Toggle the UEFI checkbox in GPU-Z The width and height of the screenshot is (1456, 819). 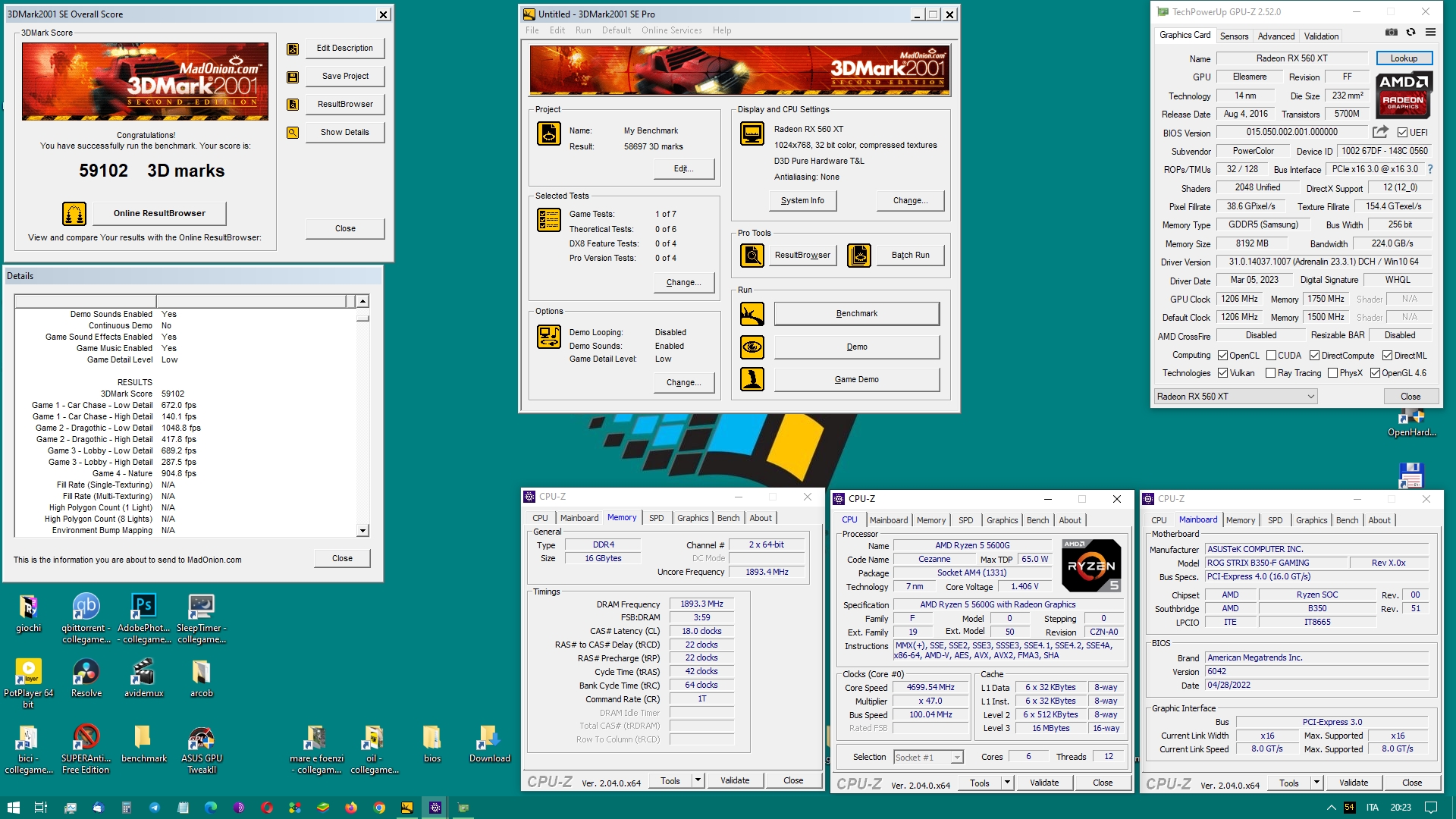click(x=1403, y=133)
